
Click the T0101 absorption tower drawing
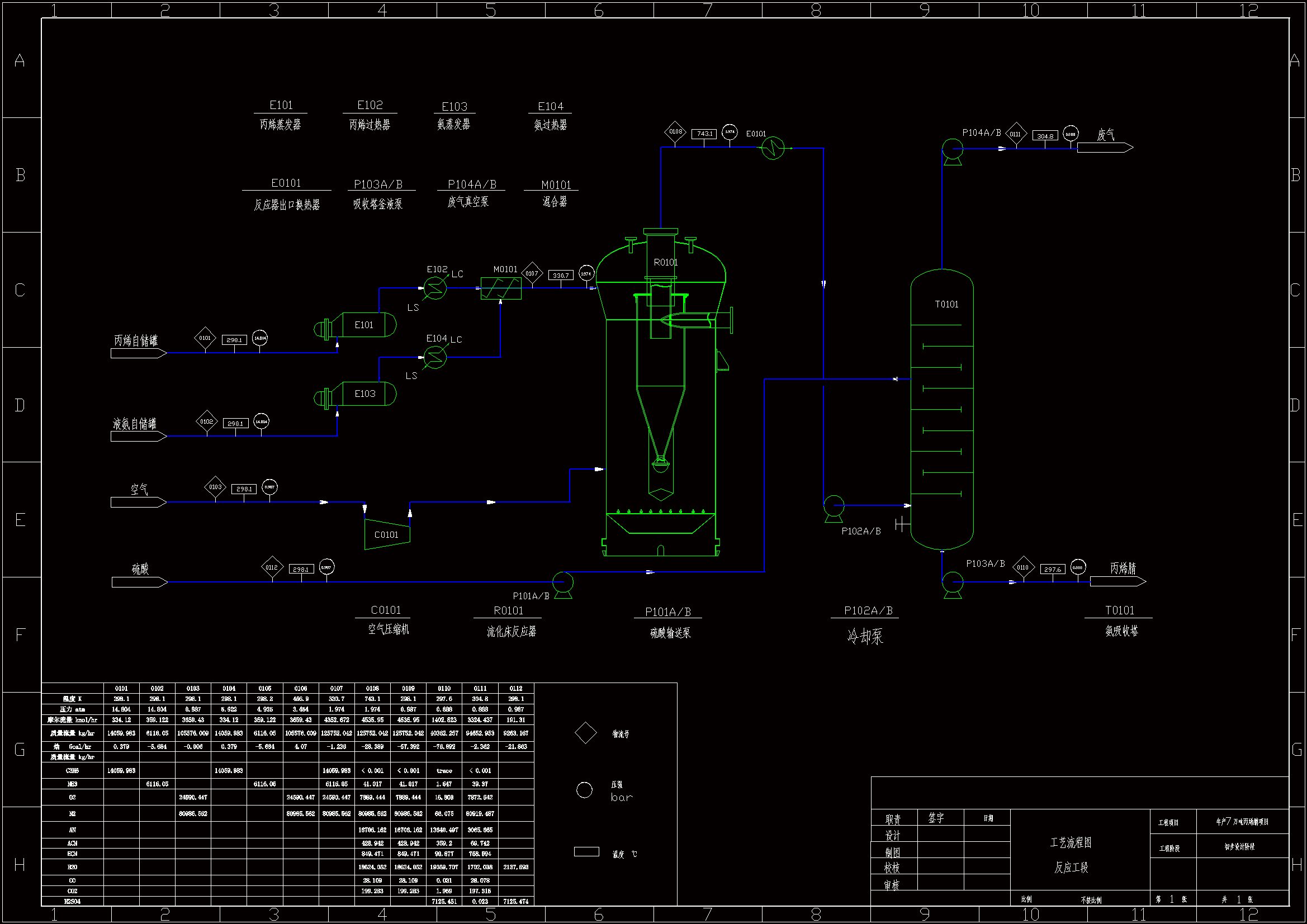942,410
